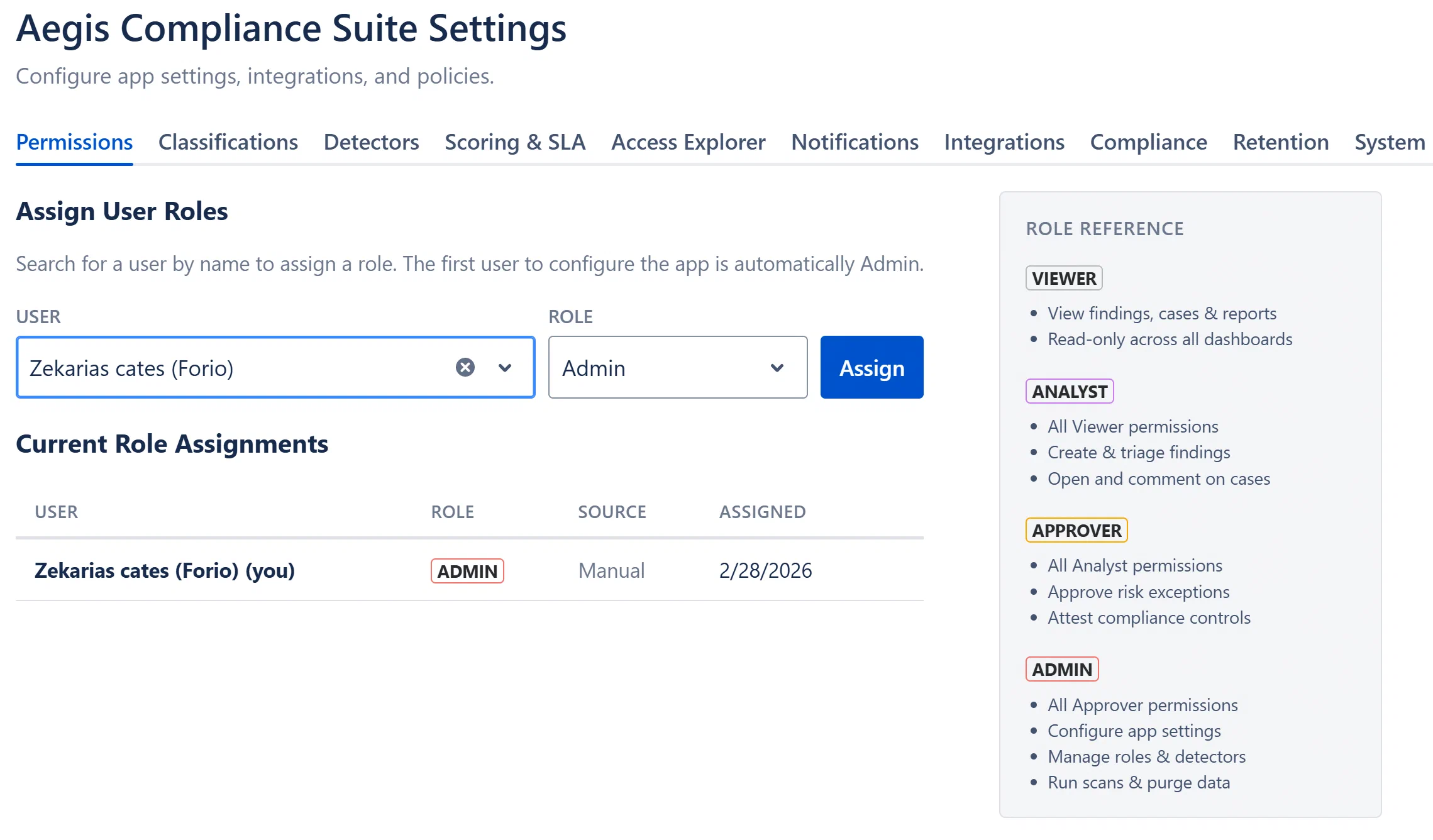Screen dimensions: 1433x840
Task: Open the Access Explorer tab
Action: point(688,142)
